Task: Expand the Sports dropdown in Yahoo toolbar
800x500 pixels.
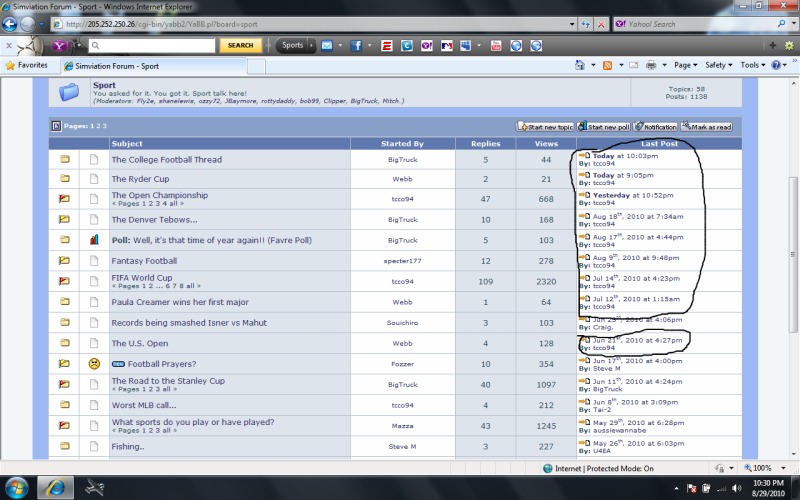Action: [x=294, y=45]
